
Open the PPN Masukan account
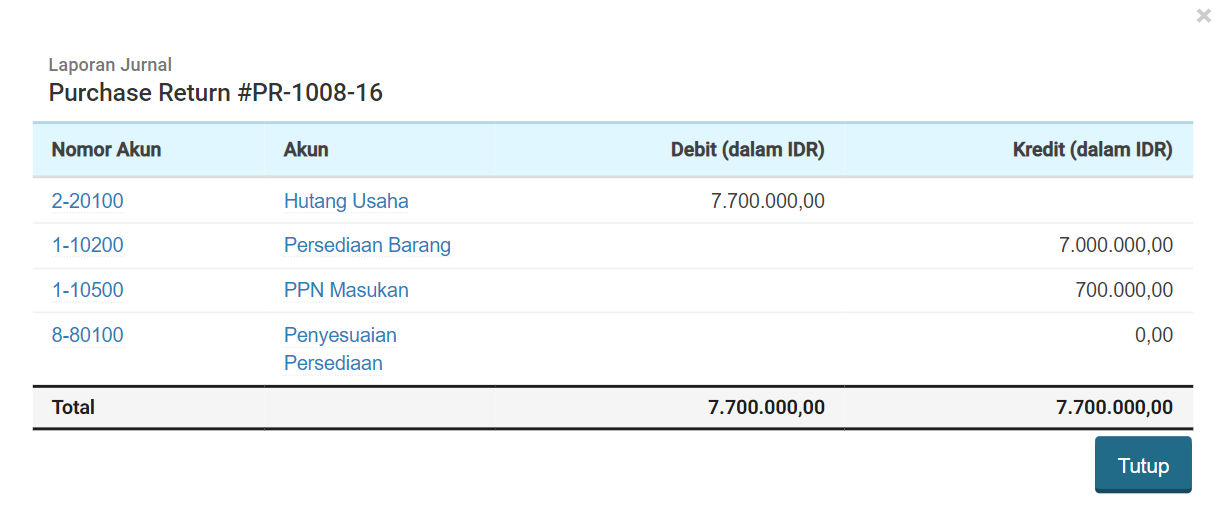click(x=346, y=290)
